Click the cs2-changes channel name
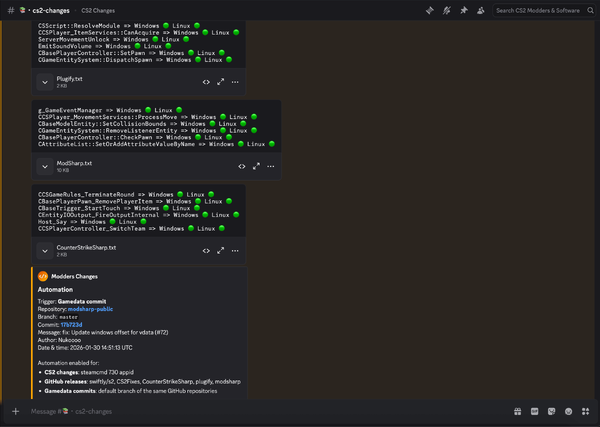This screenshot has height=427, width=600. point(51,11)
